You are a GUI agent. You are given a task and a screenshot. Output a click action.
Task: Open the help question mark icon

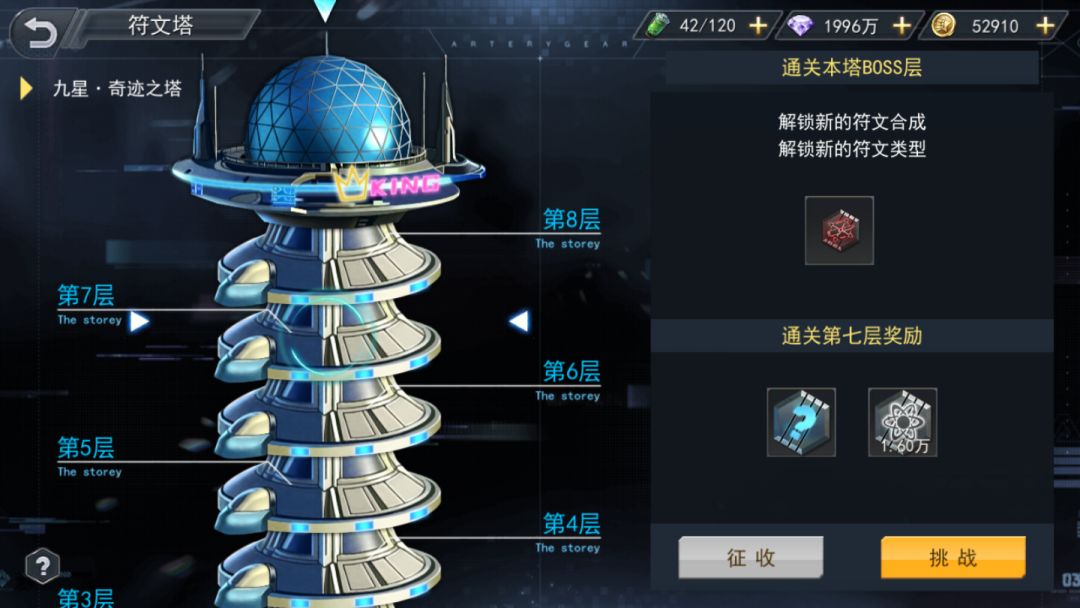(42, 566)
